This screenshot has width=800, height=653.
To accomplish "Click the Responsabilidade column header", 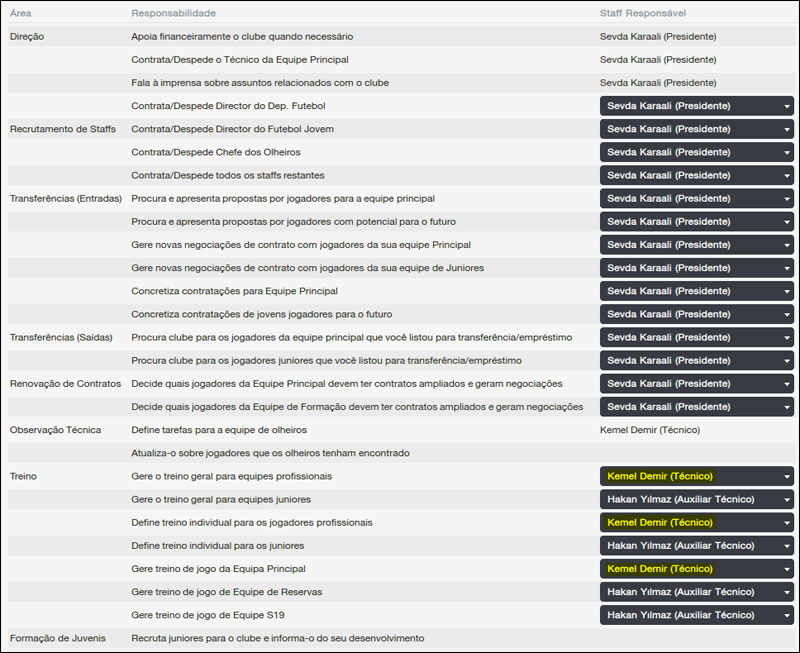I will tap(173, 12).
